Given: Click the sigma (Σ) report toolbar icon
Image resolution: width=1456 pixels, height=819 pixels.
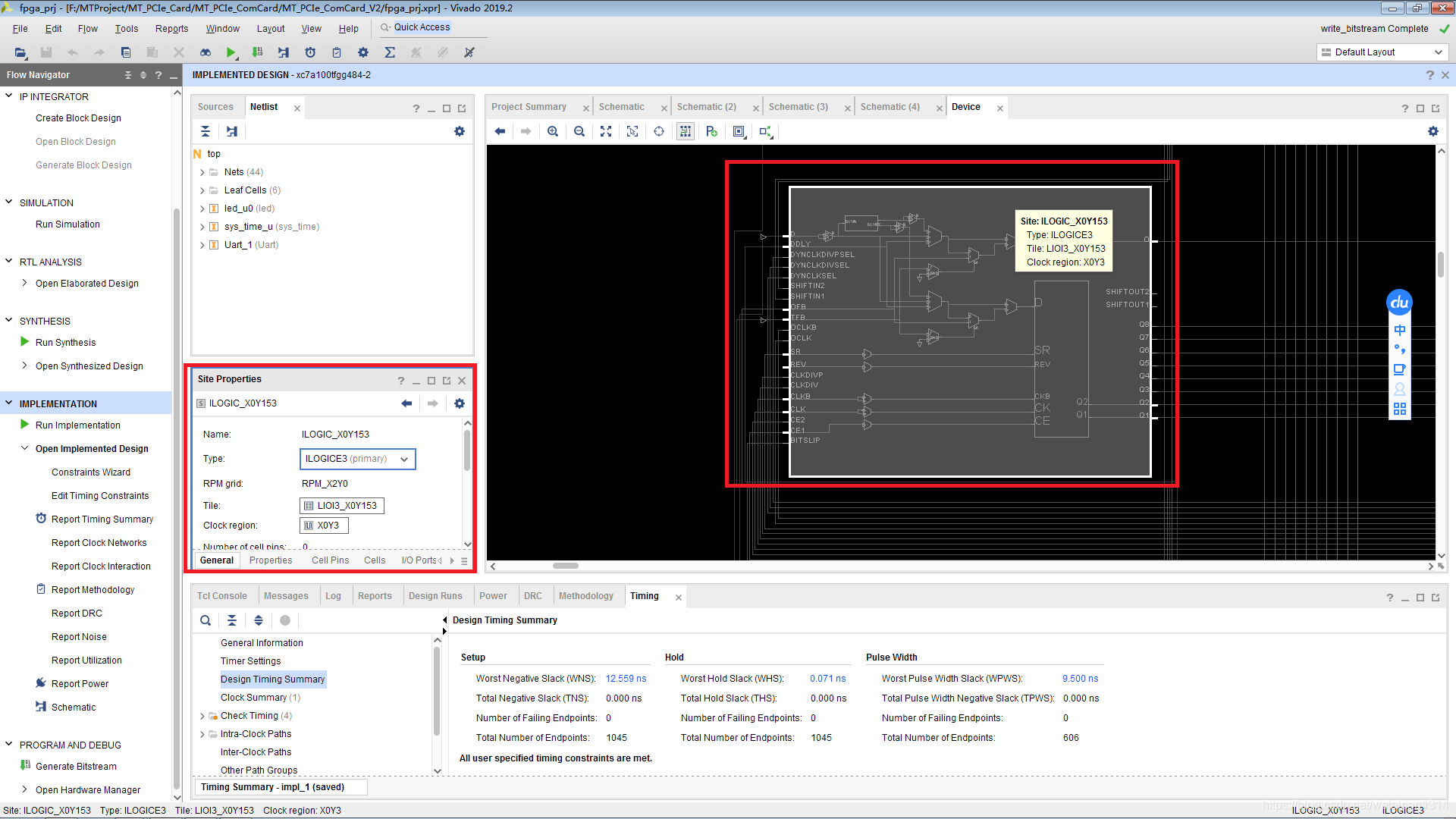Looking at the screenshot, I should (390, 52).
